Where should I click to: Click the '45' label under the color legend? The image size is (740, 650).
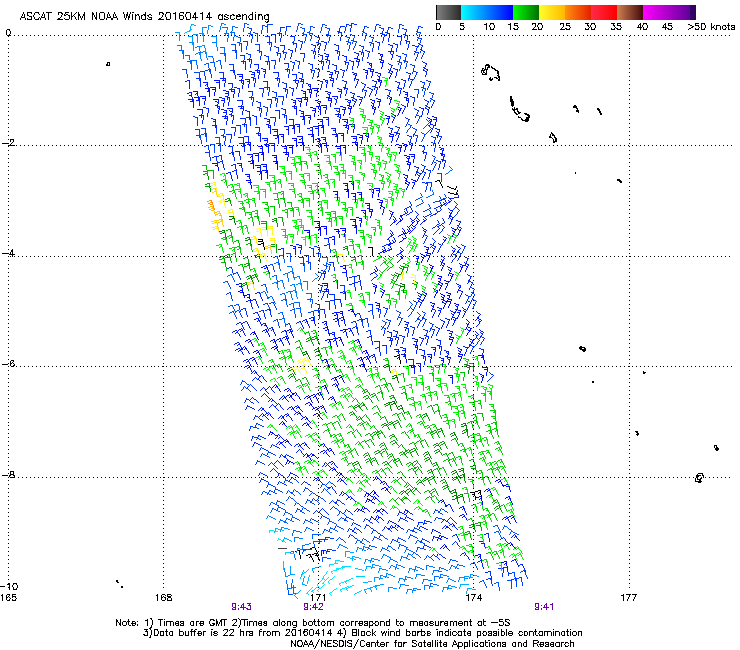point(667,27)
